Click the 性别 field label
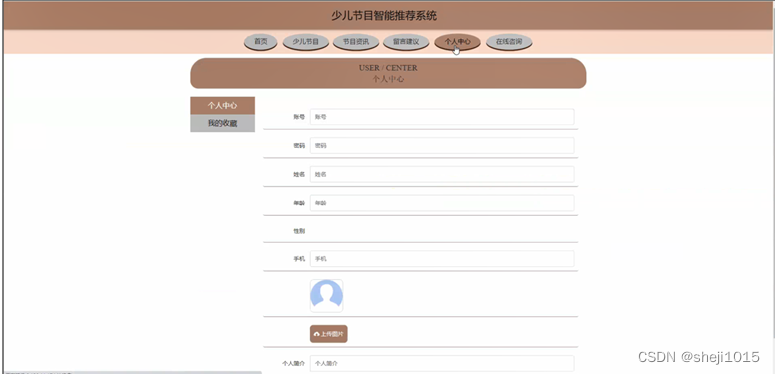Viewport: 775px width, 374px height. [x=299, y=231]
